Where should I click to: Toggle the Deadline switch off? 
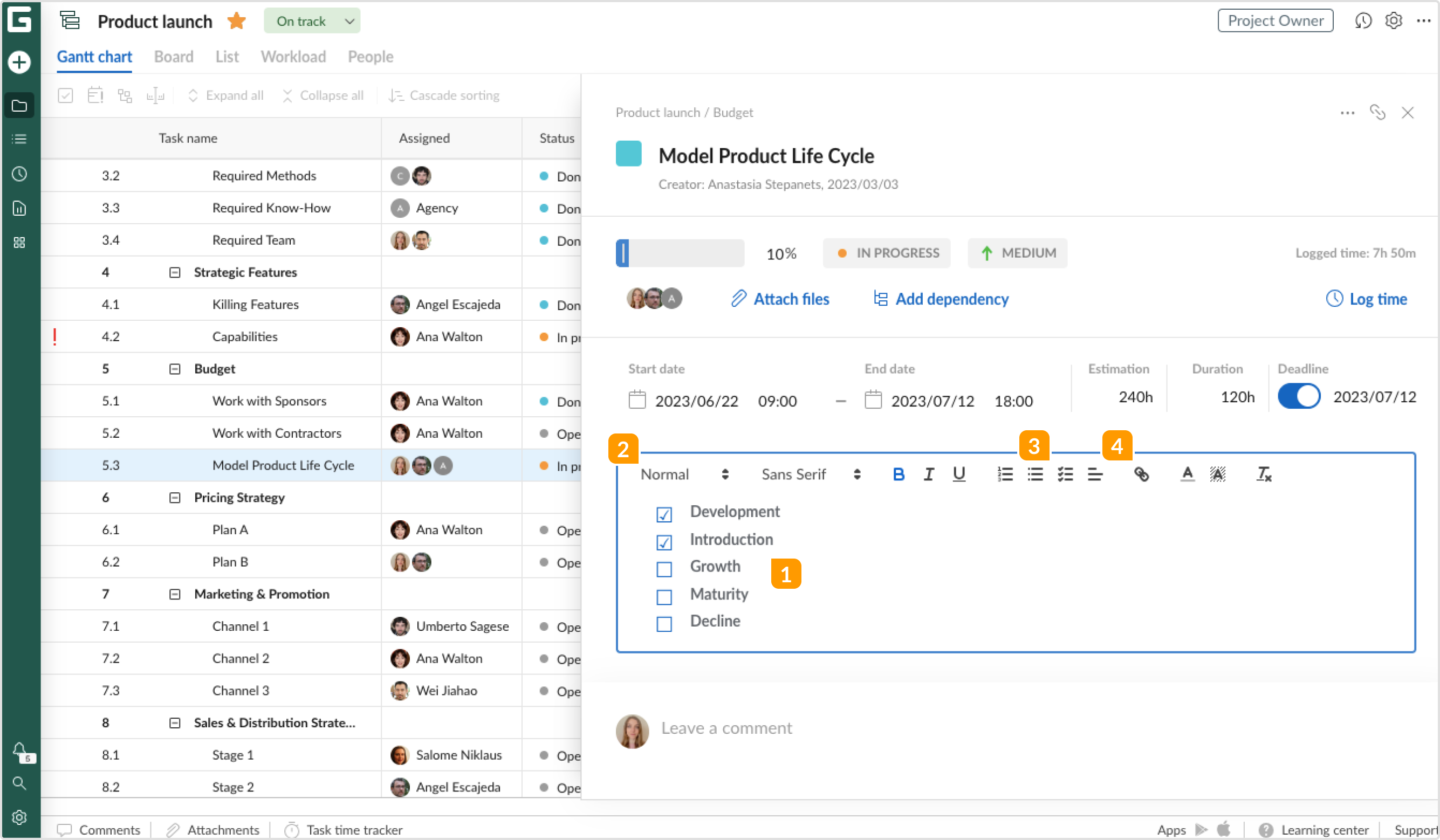(x=1299, y=397)
